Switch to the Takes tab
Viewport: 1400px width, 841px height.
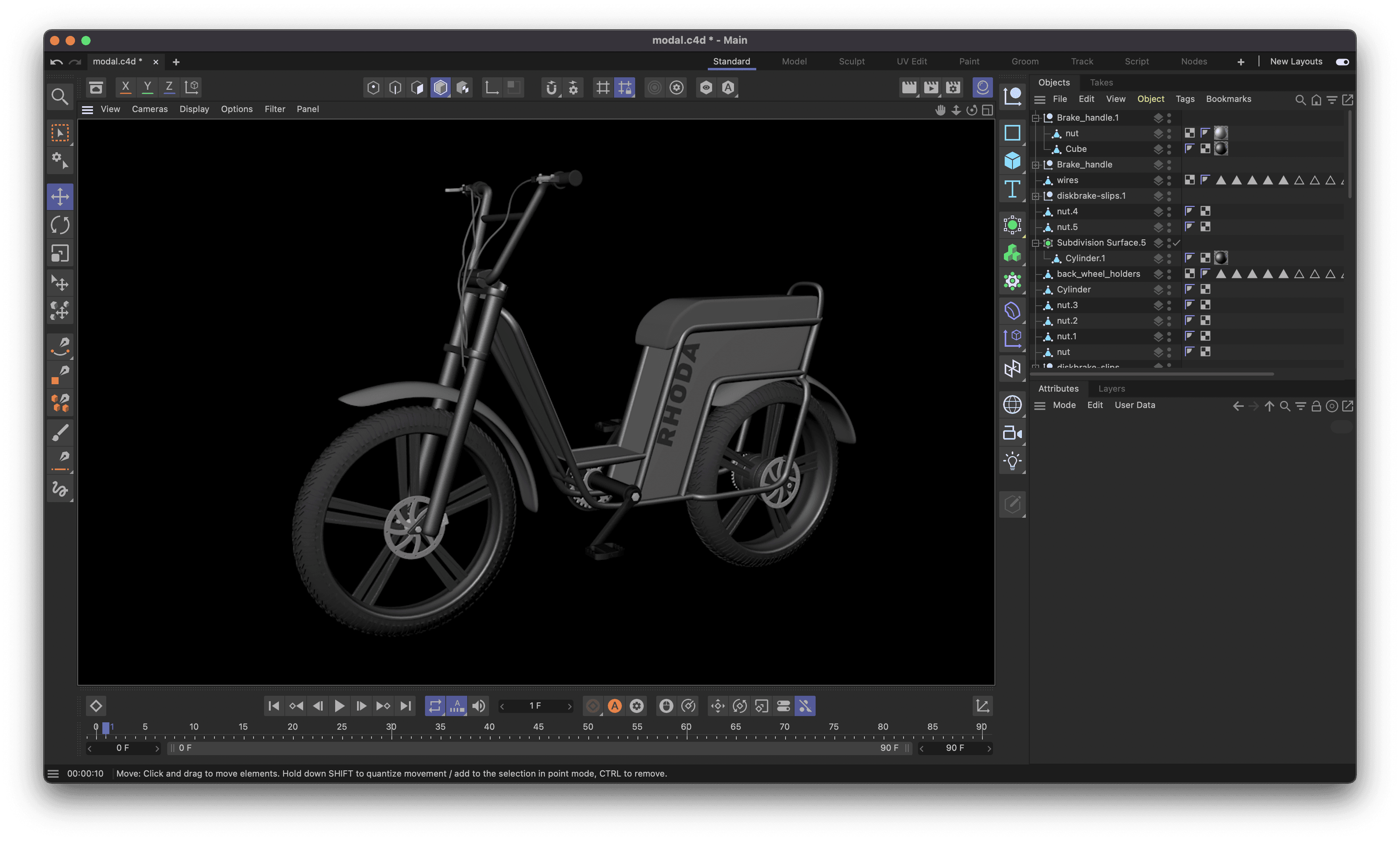tap(1101, 82)
